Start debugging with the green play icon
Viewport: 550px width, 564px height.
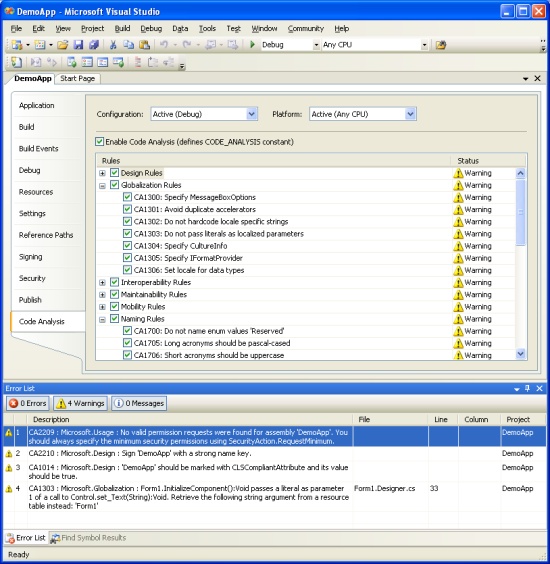point(252,44)
